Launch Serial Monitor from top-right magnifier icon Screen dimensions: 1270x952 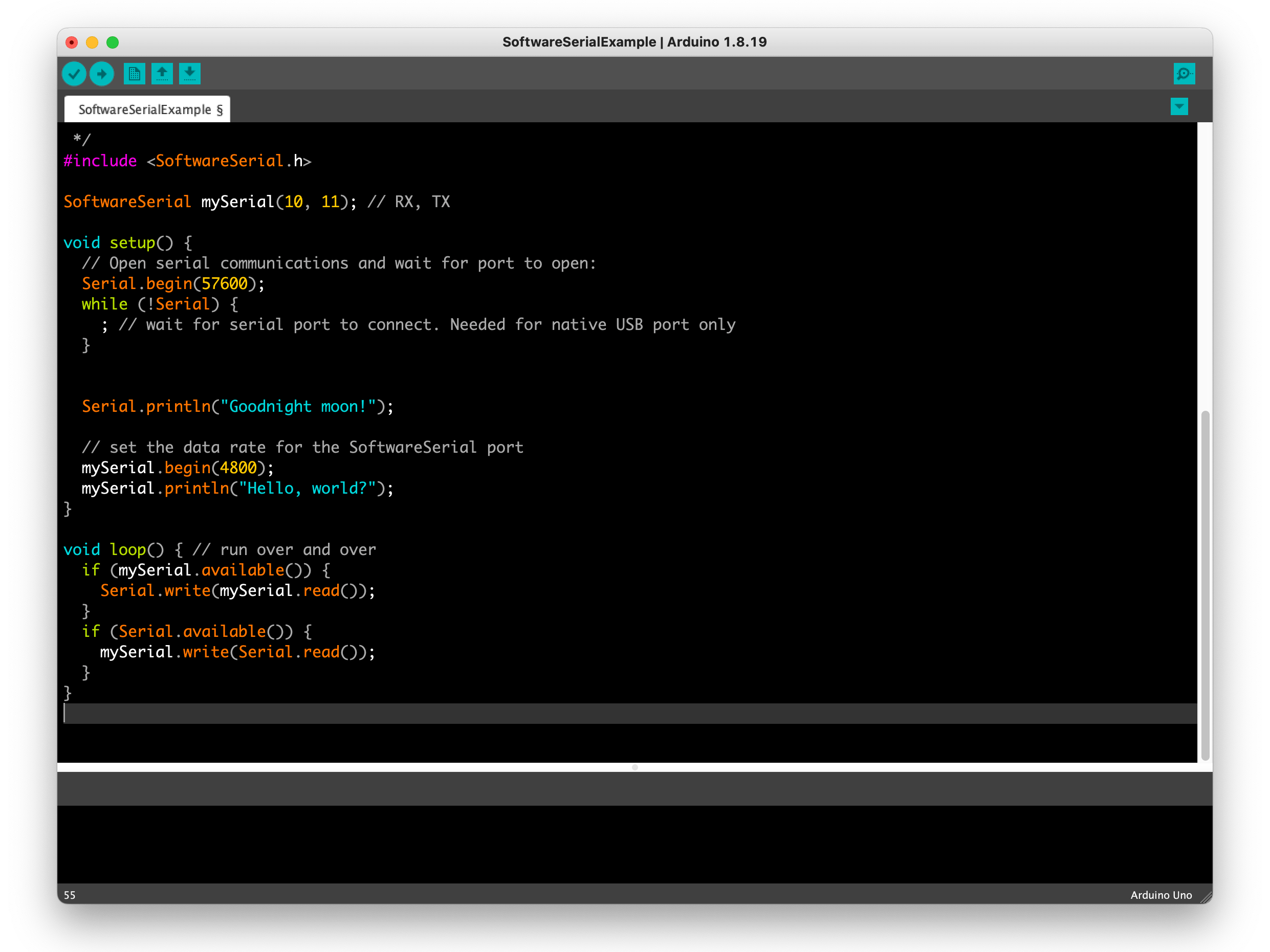click(x=1185, y=74)
